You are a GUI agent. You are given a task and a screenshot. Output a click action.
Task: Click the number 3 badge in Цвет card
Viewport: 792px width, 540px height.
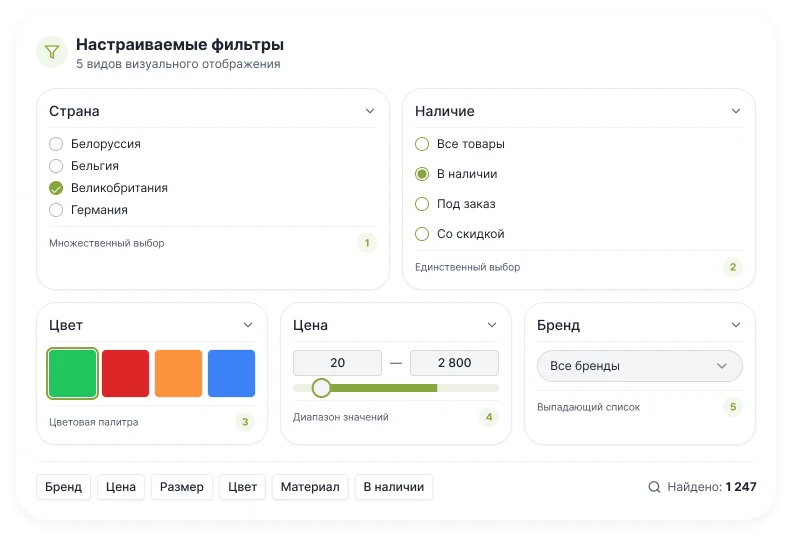pyautogui.click(x=245, y=422)
